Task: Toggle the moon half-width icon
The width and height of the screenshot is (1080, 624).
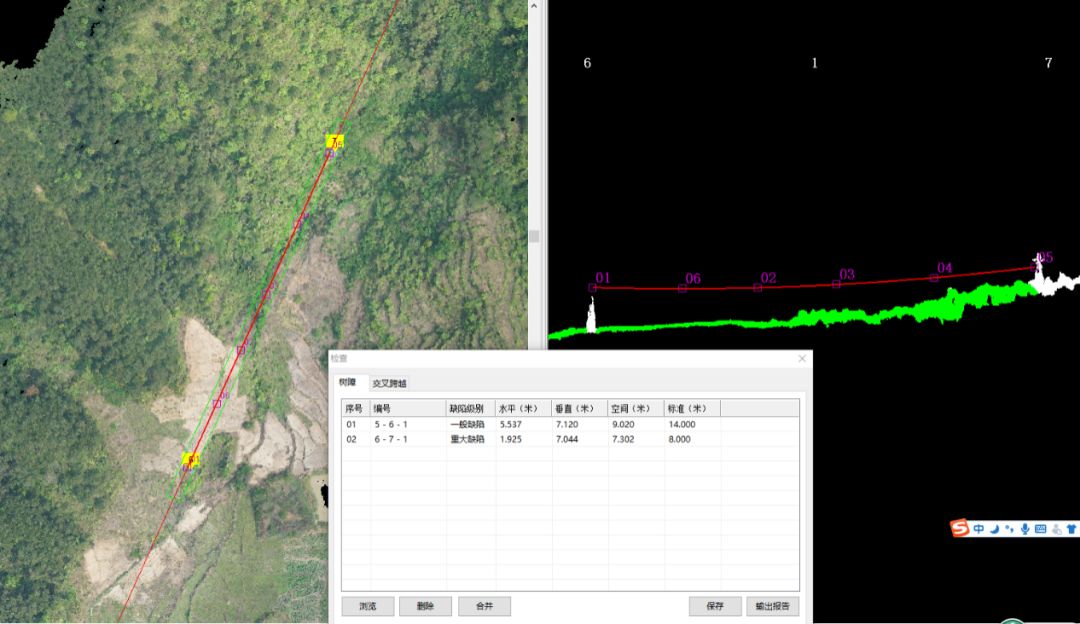Action: coord(995,528)
